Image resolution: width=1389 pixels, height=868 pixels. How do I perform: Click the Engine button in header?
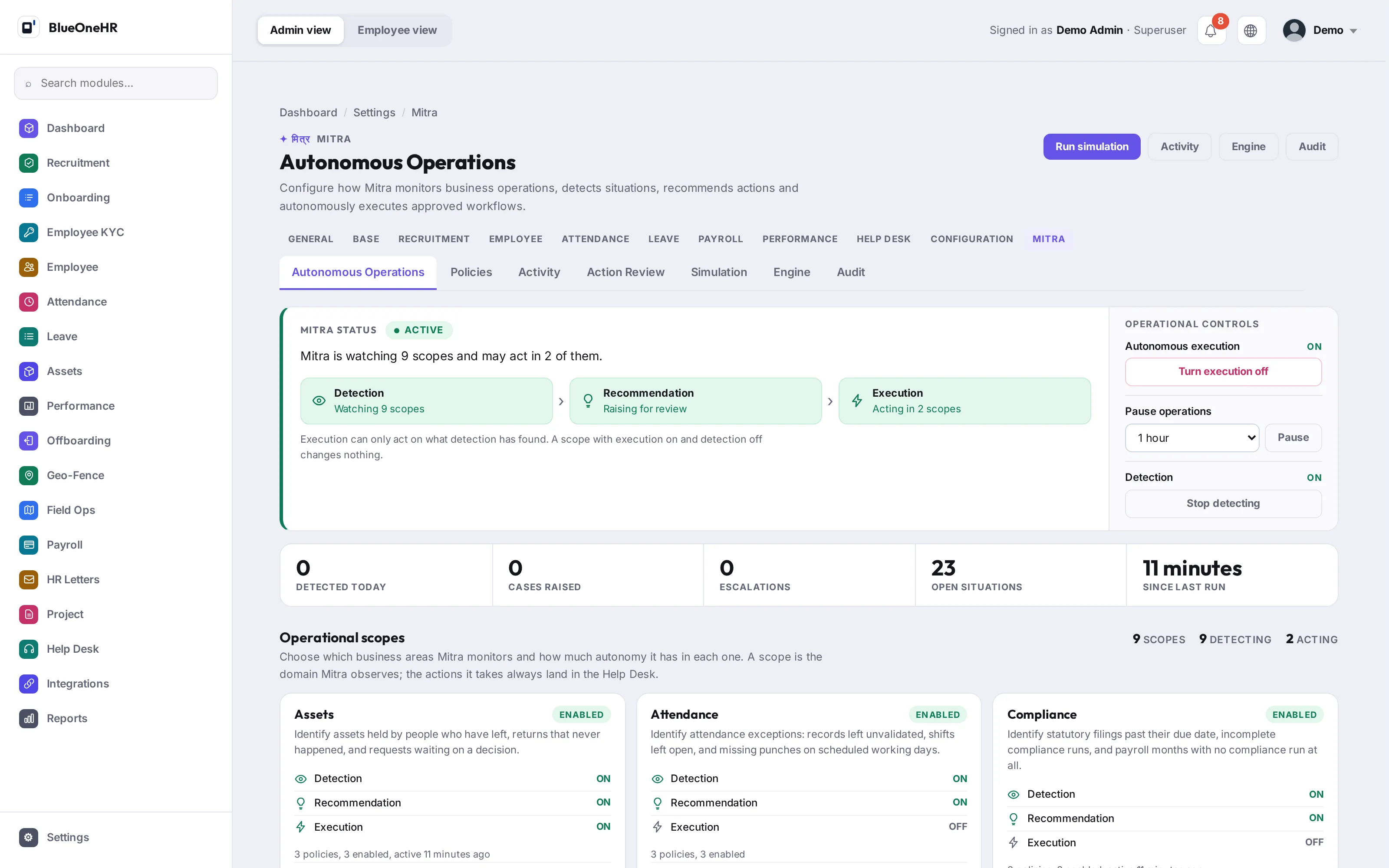1248,146
